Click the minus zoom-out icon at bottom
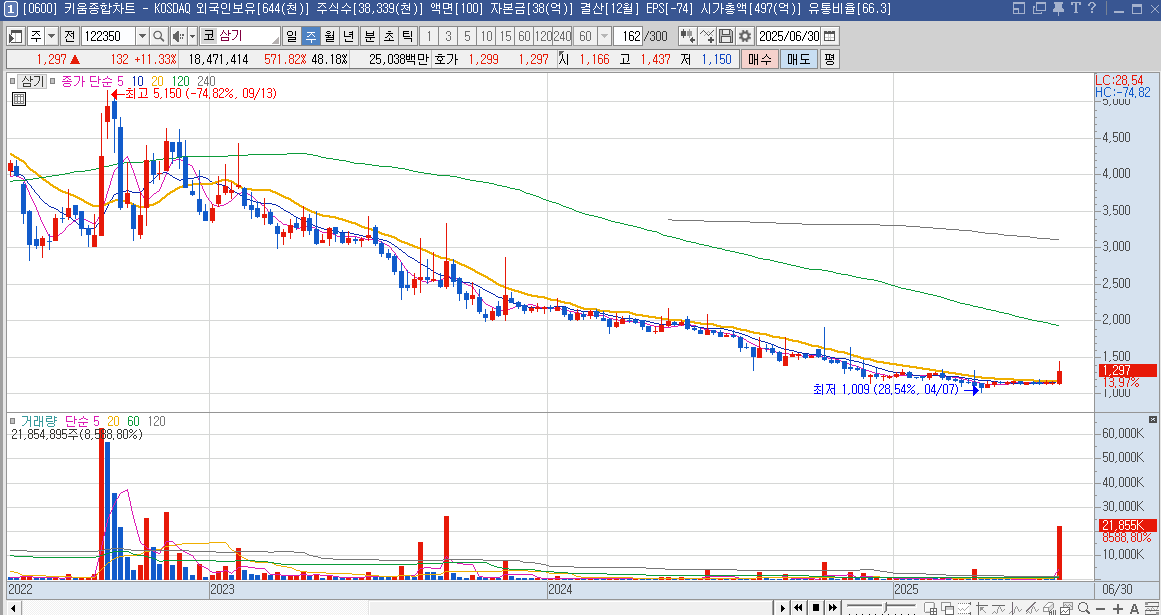Screen dimensions: 1161x615 [1100, 608]
